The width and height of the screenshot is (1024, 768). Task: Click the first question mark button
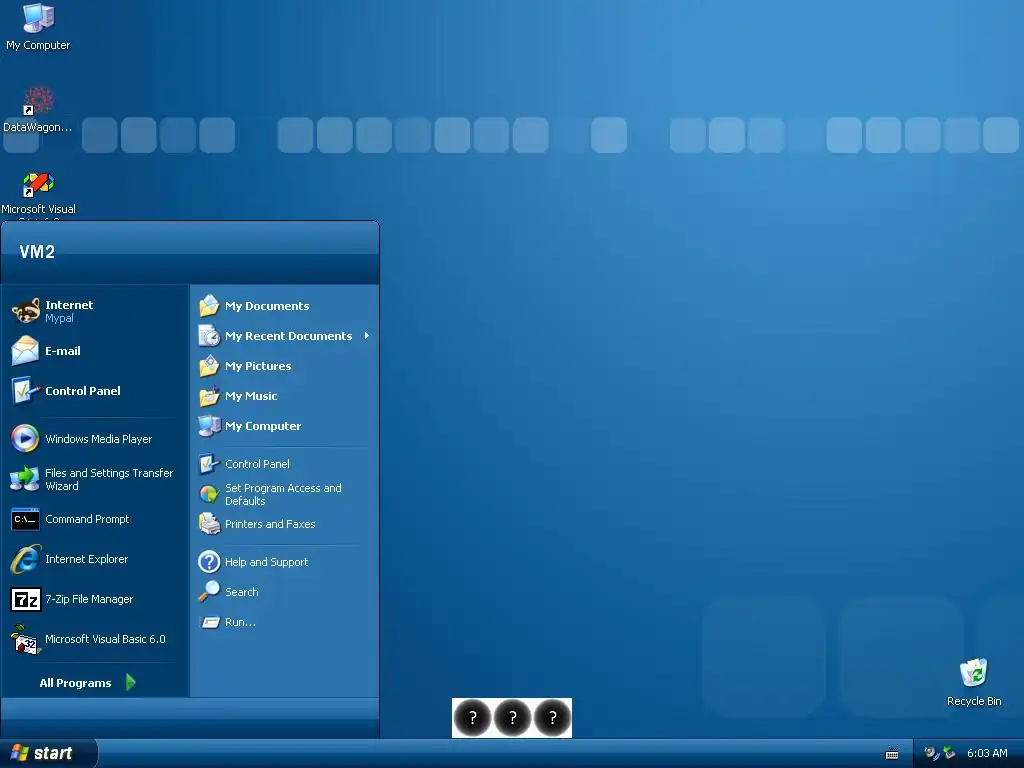pyautogui.click(x=472, y=718)
